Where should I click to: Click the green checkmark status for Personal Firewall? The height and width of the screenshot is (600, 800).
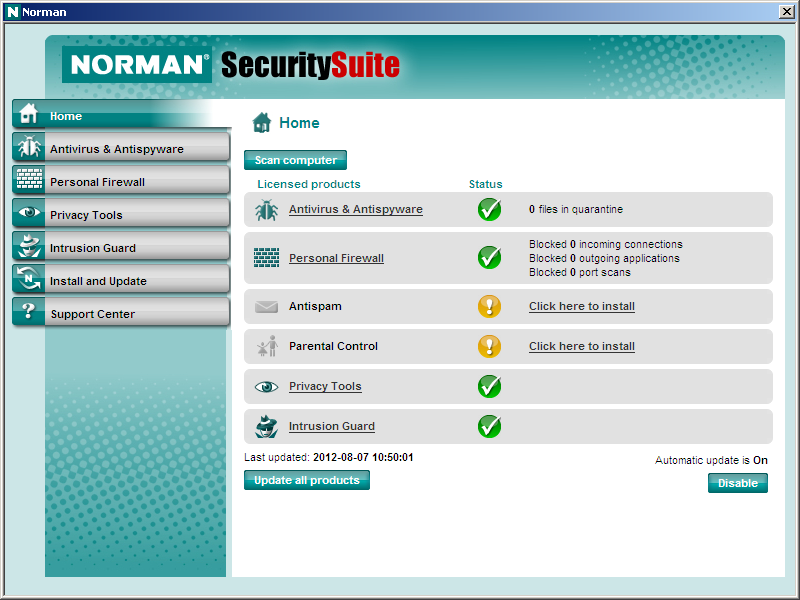[489, 258]
